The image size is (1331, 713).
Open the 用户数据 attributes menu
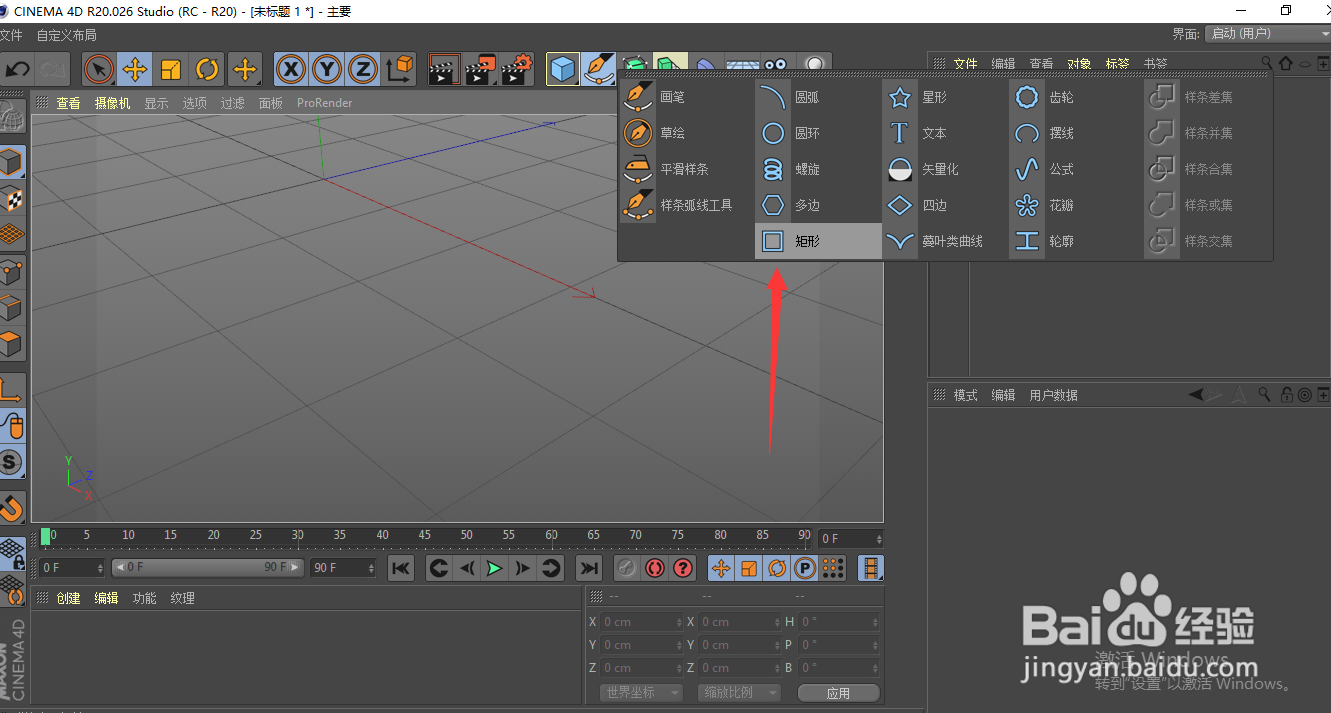(x=1054, y=395)
